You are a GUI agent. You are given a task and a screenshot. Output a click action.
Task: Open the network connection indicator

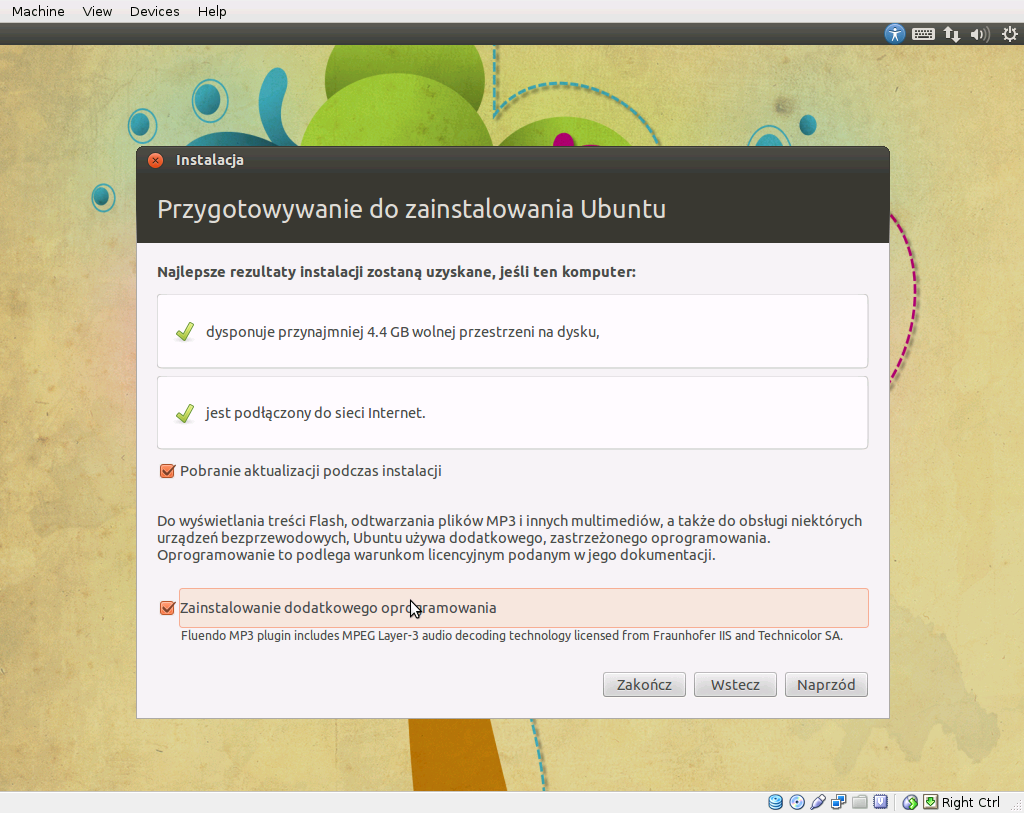coord(952,35)
